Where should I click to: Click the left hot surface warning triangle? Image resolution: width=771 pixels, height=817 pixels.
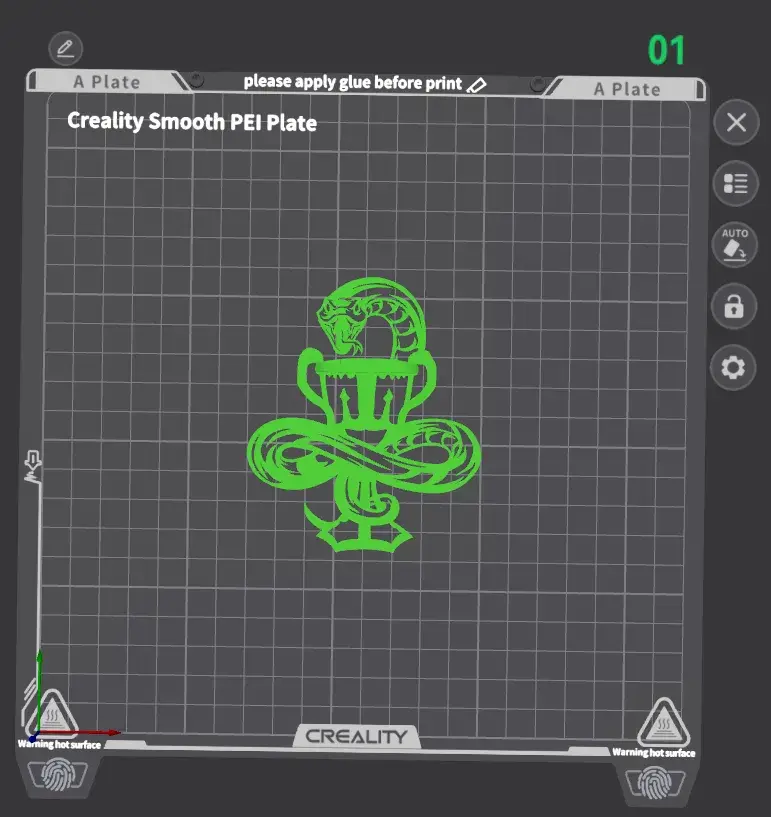click(x=52, y=714)
